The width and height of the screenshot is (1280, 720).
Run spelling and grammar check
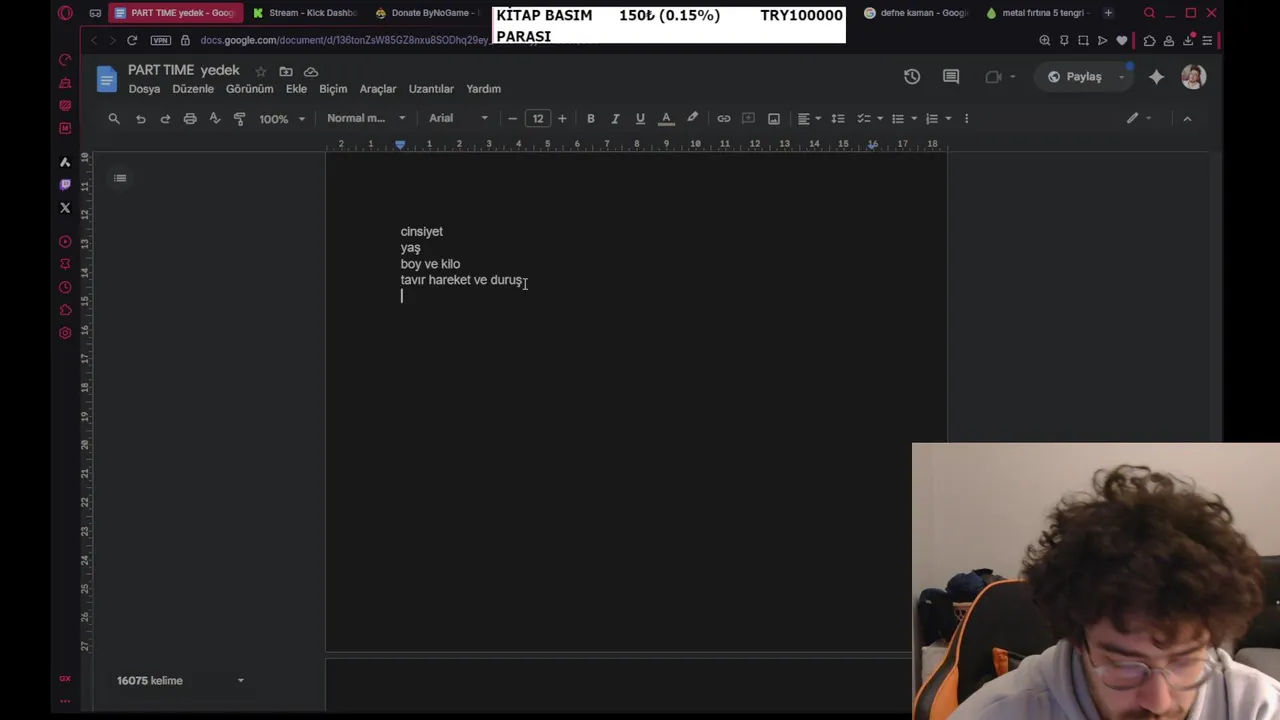pyautogui.click(x=214, y=118)
